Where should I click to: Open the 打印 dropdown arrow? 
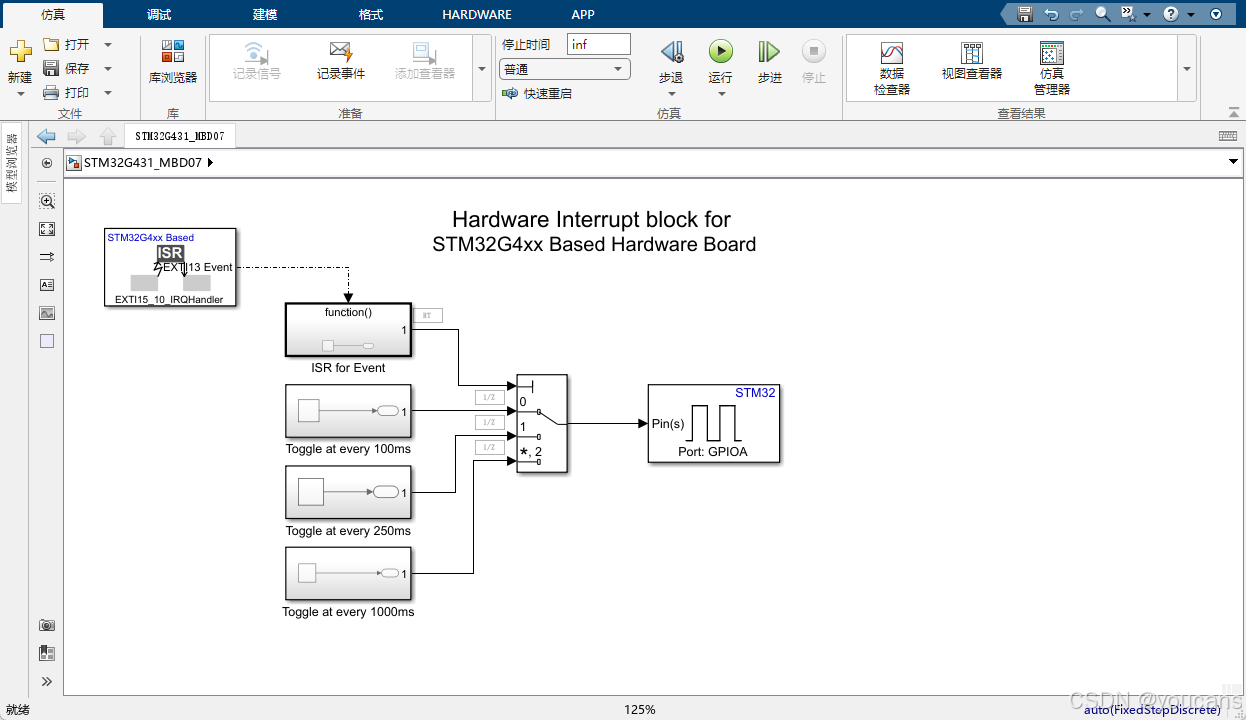click(x=108, y=93)
